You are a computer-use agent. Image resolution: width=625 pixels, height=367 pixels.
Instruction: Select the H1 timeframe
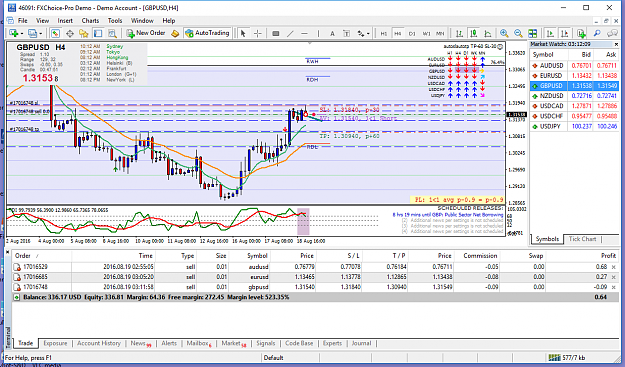[x=383, y=33]
